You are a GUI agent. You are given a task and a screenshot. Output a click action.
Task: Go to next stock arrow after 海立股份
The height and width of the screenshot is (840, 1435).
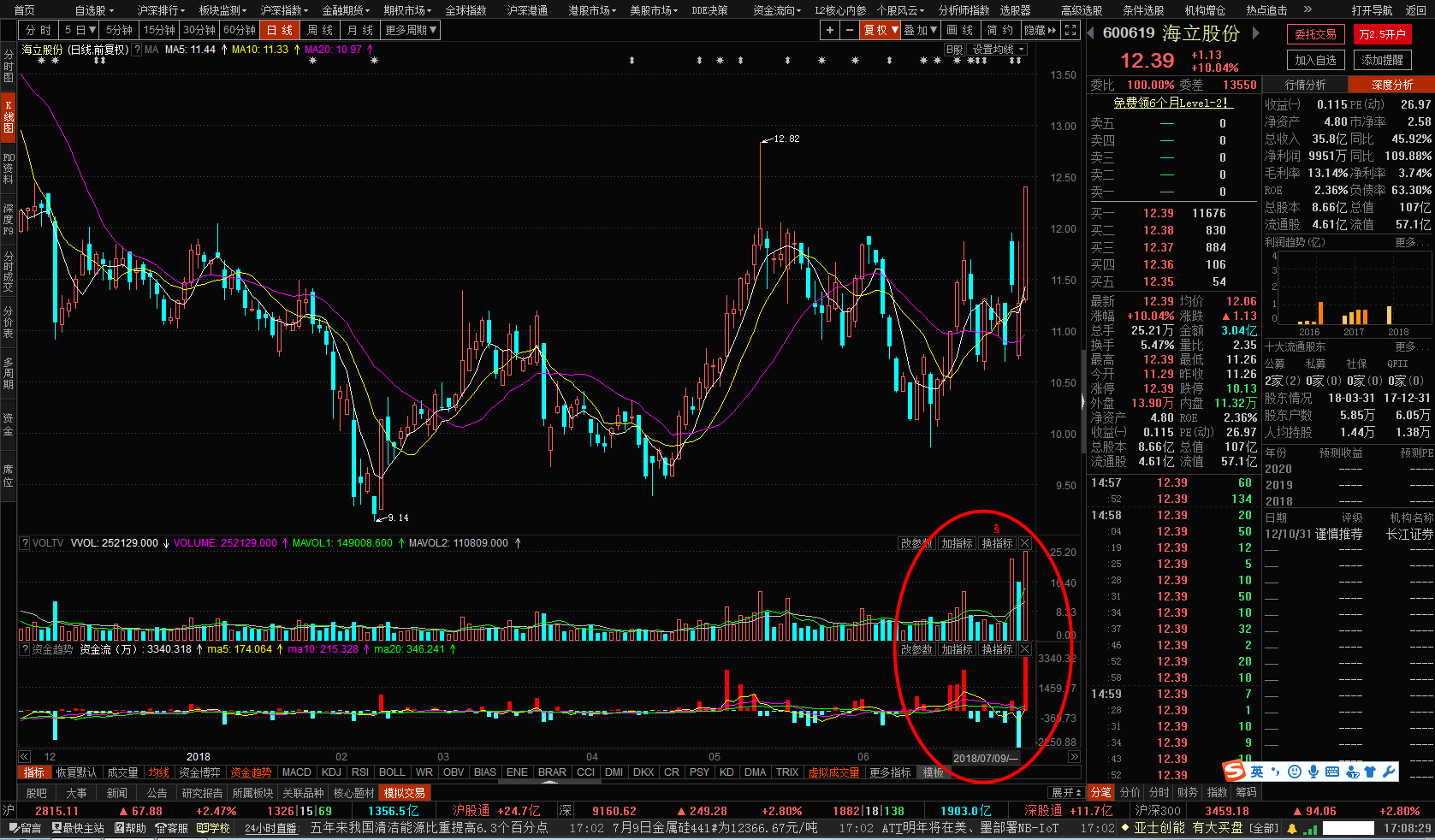[1256, 33]
